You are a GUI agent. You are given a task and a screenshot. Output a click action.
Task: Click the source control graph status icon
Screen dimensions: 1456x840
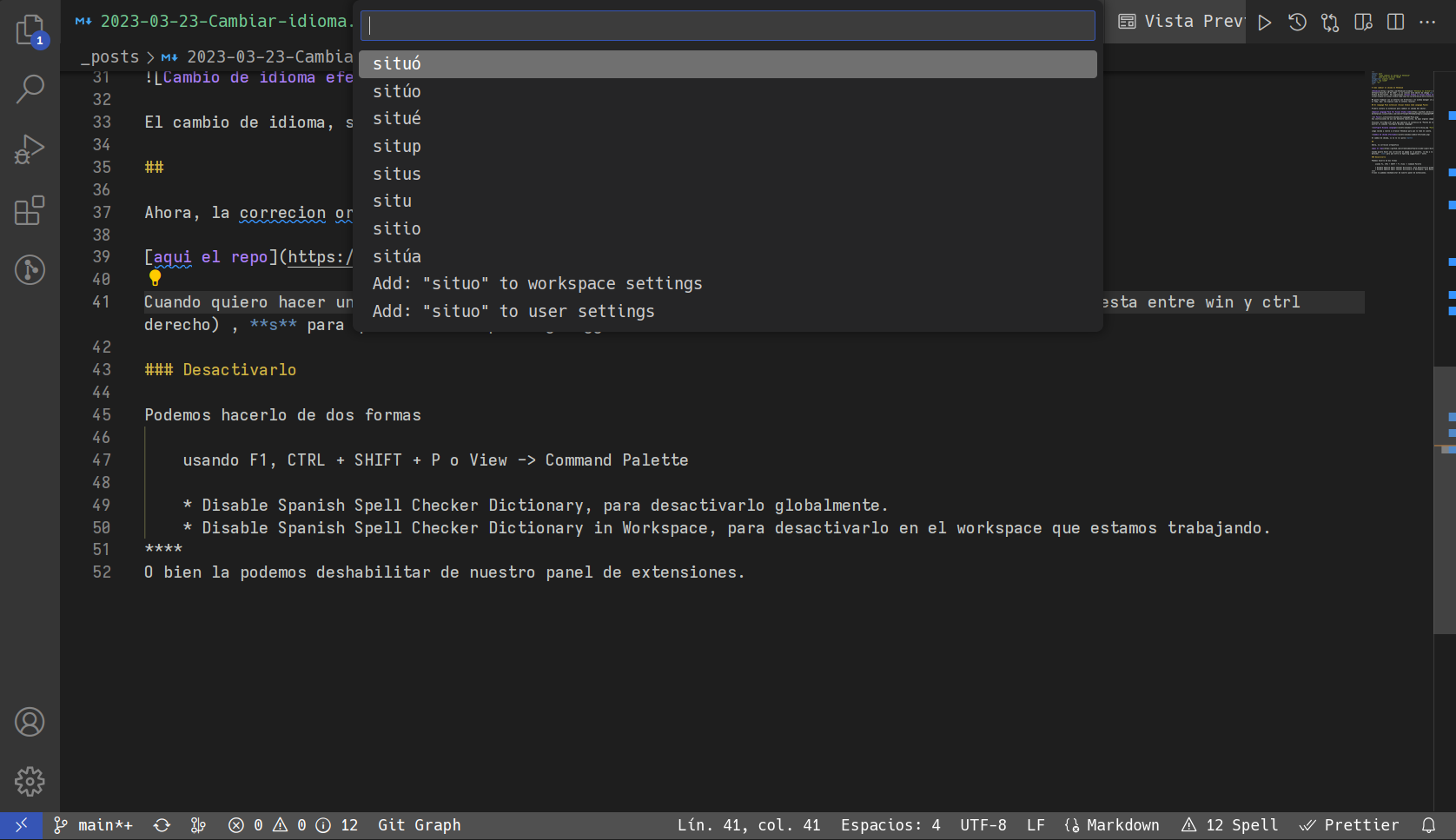[x=198, y=825]
